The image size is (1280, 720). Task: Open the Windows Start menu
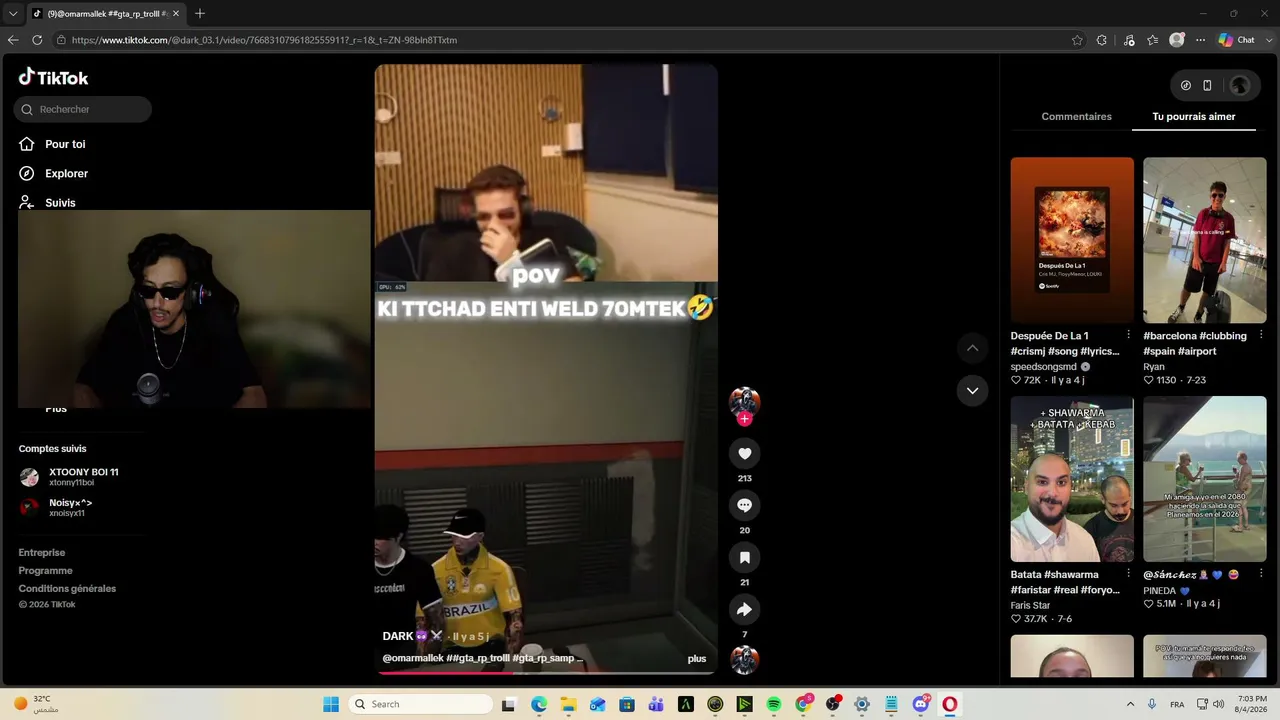[331, 704]
